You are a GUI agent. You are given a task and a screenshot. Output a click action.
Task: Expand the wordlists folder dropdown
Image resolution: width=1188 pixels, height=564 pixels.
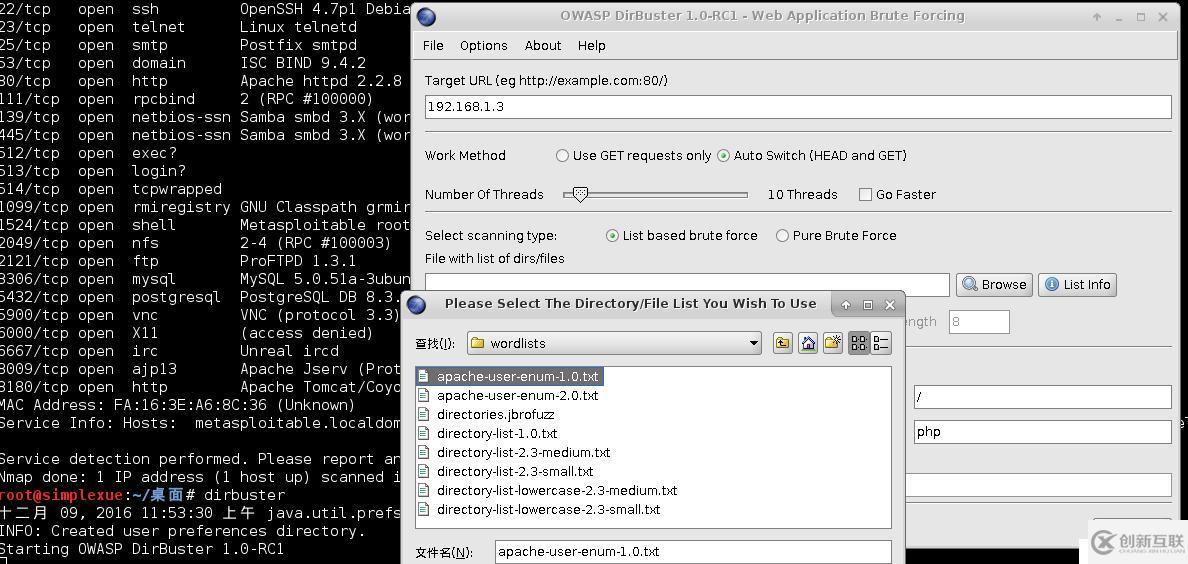pyautogui.click(x=754, y=343)
